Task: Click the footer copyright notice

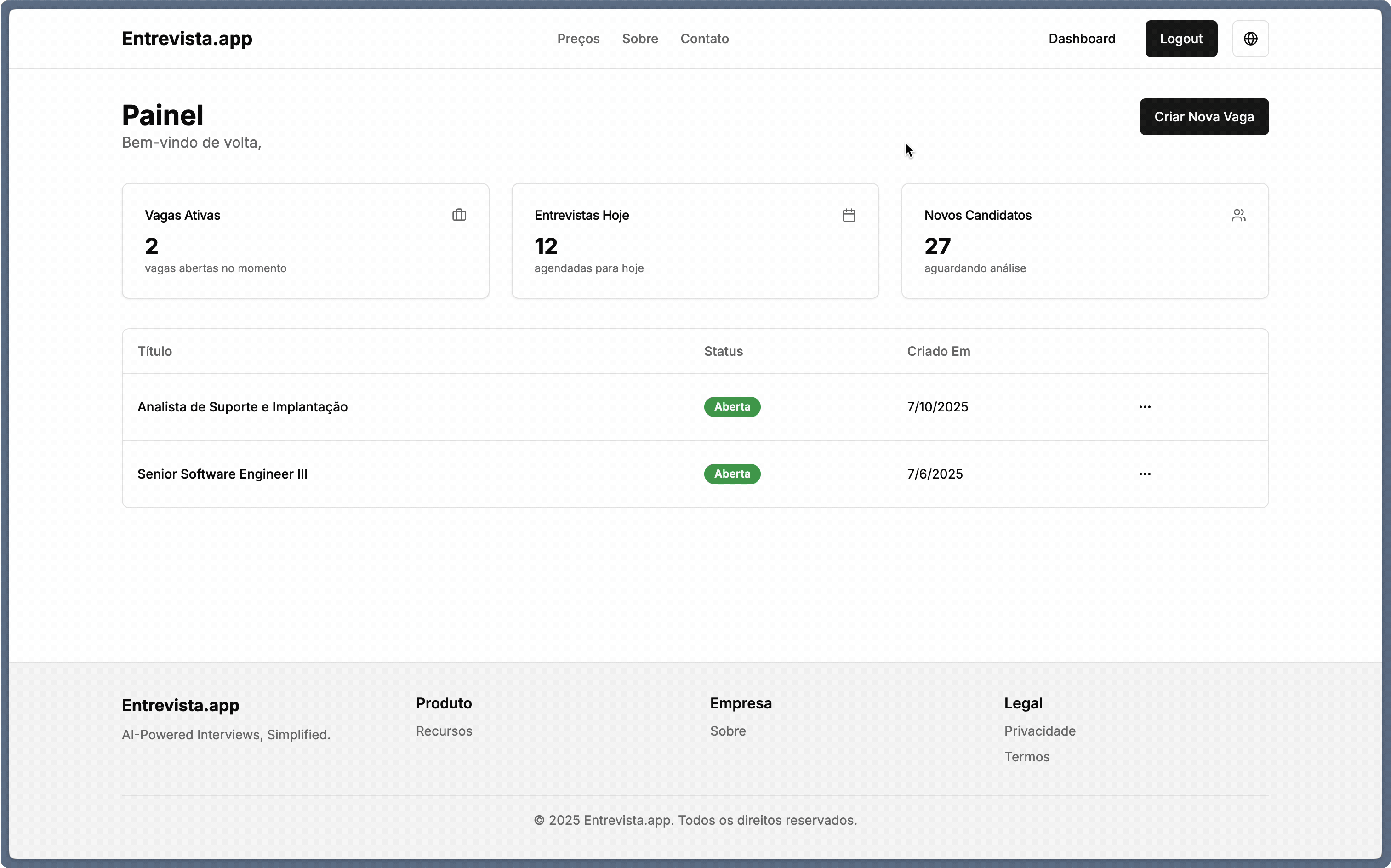Action: 695,820
